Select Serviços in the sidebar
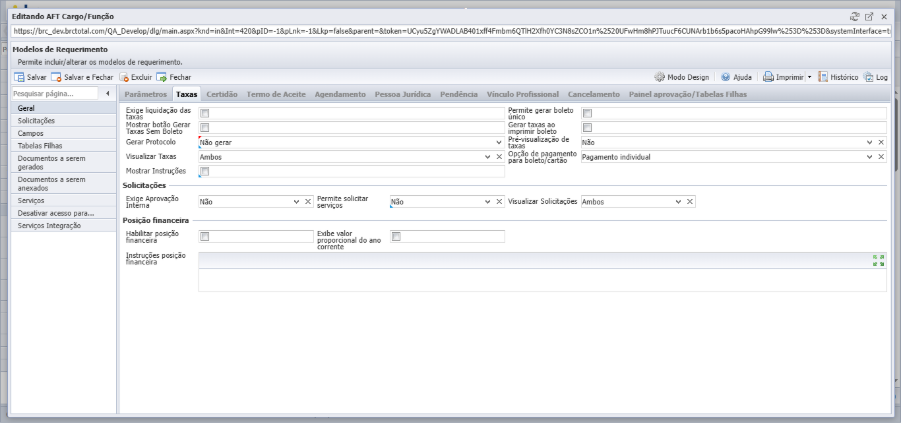 coord(63,201)
